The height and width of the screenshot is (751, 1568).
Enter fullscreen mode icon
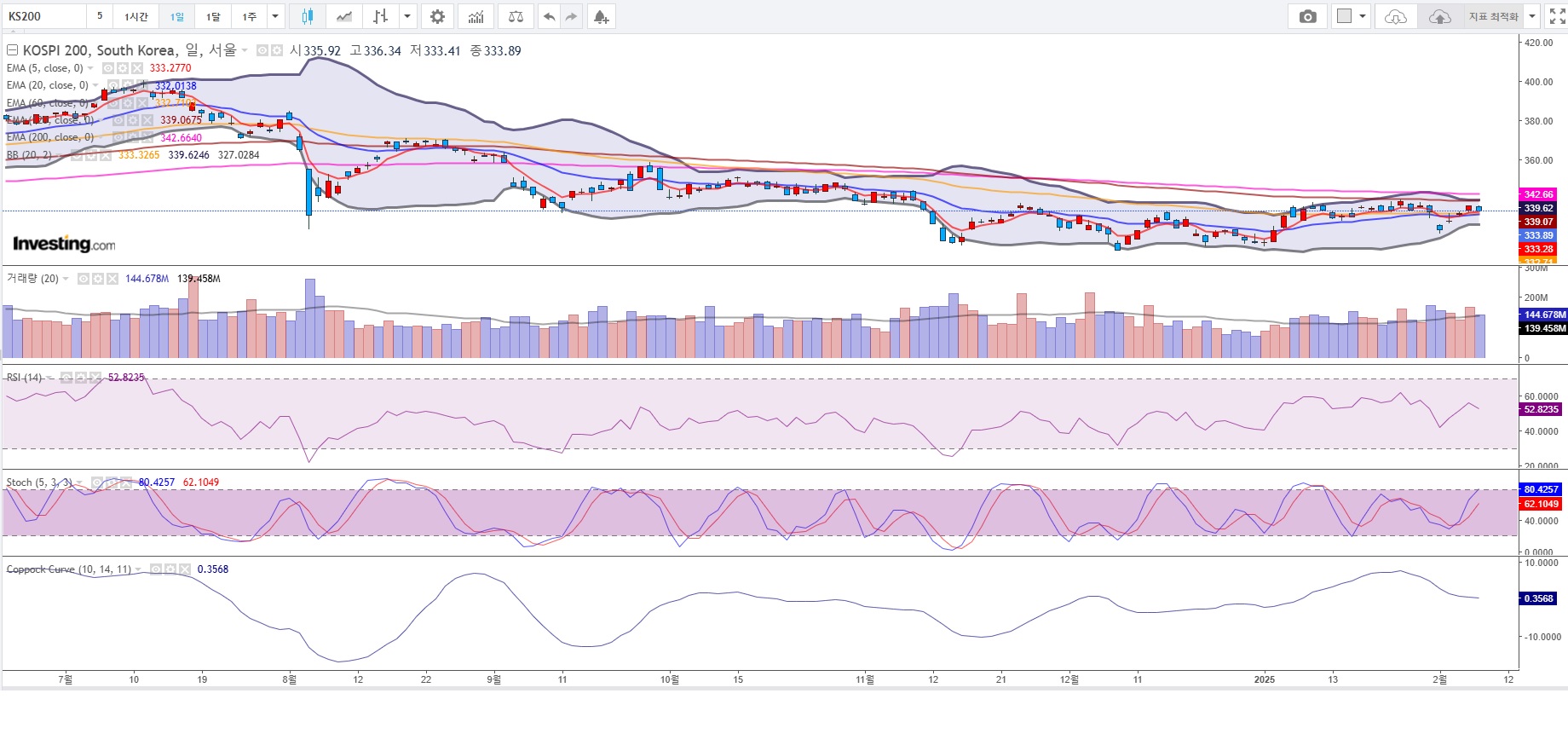(1557, 16)
